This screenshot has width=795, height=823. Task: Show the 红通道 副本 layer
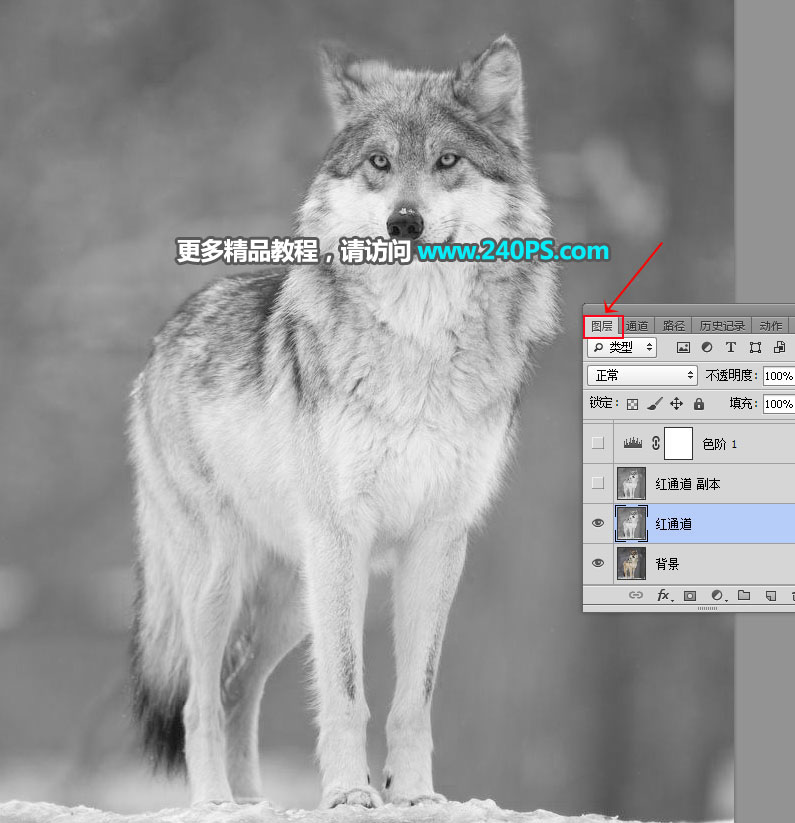(598, 483)
